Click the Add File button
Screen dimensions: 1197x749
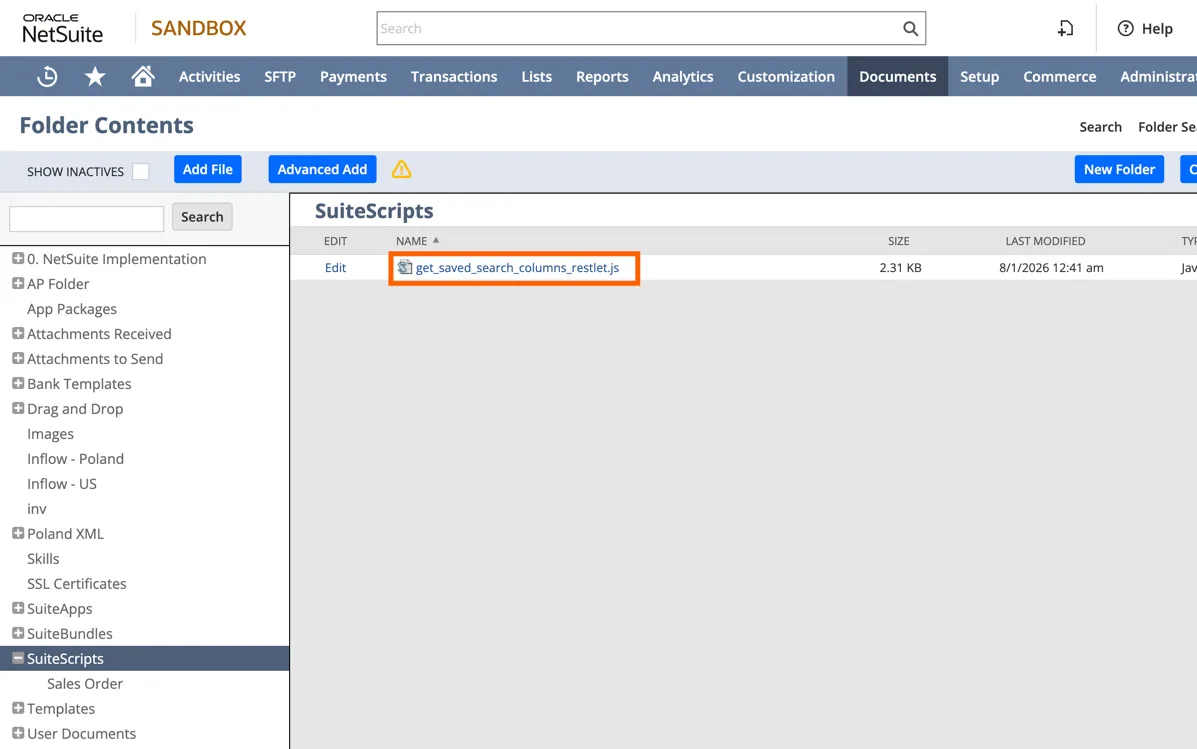coord(208,169)
